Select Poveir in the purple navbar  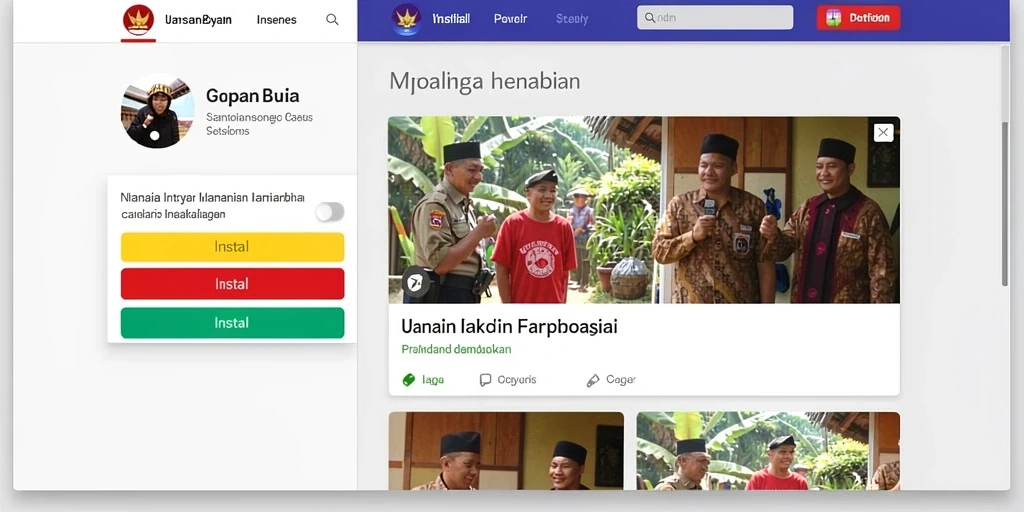tap(510, 19)
